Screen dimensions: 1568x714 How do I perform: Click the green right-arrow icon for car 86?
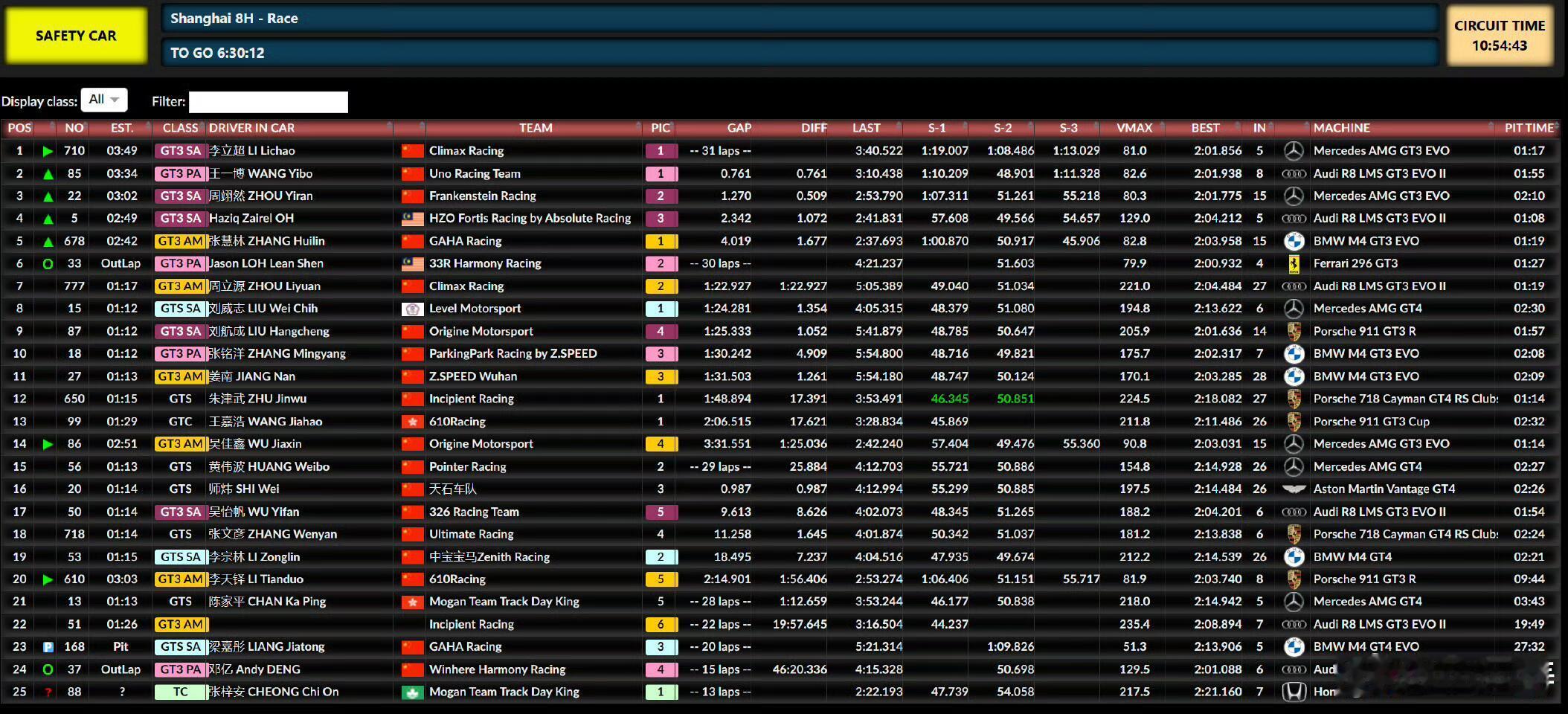coord(48,444)
